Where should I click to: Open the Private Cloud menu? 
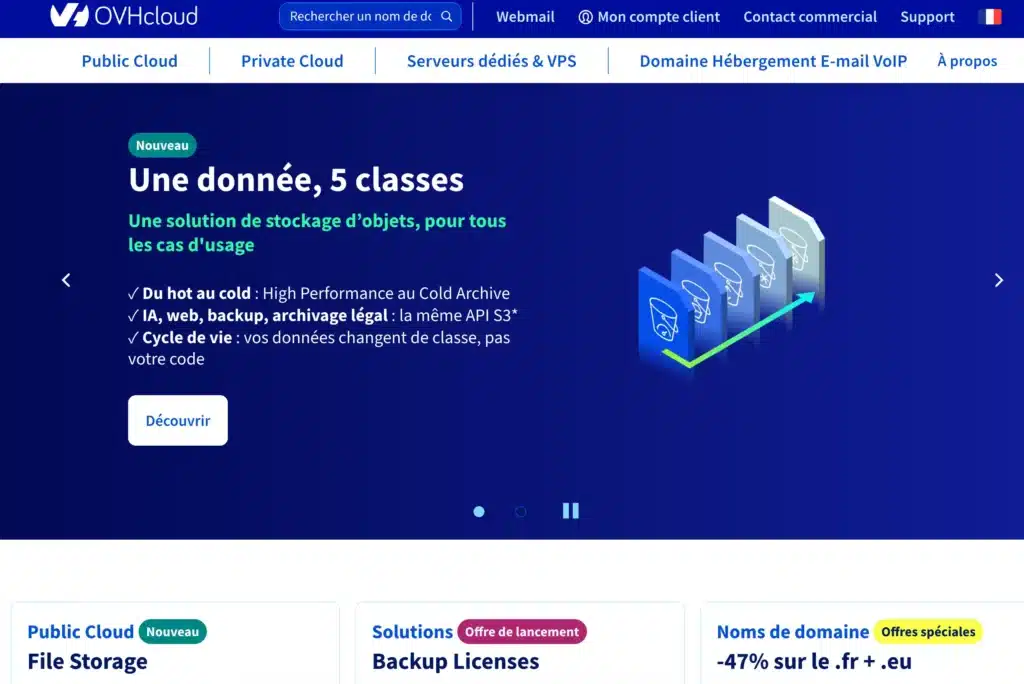pyautogui.click(x=292, y=61)
